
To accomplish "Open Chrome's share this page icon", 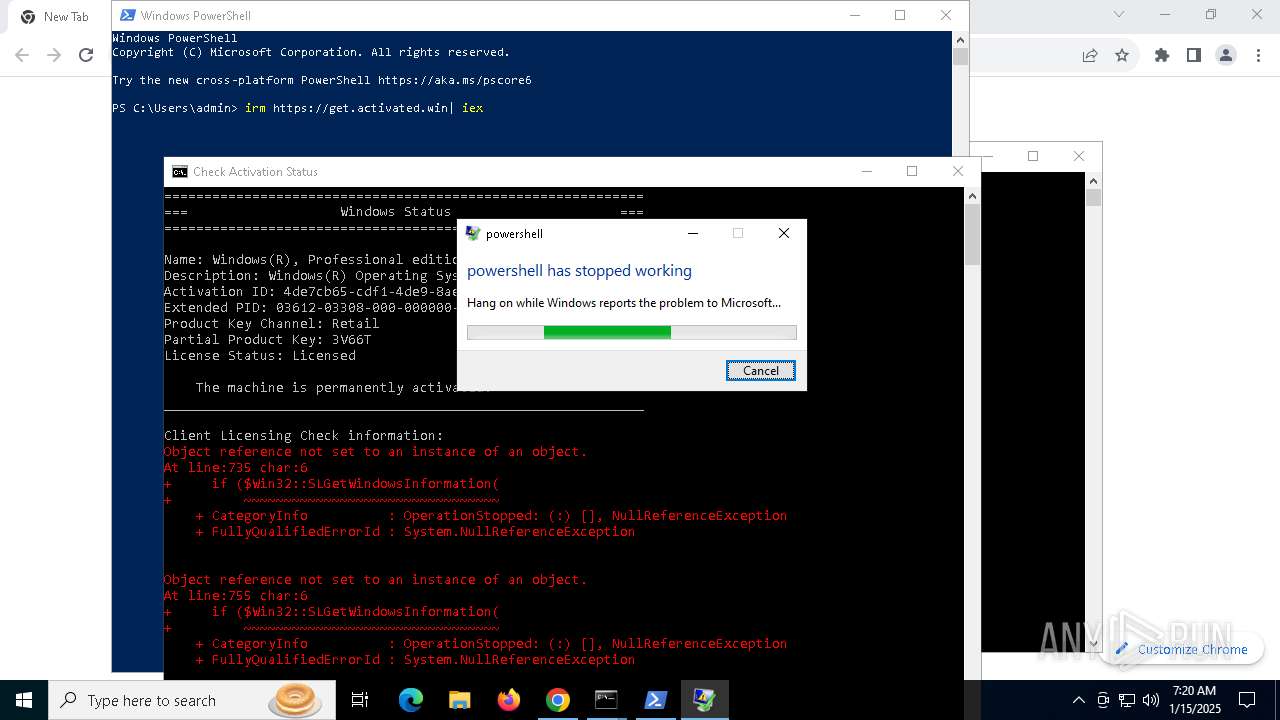I will click(x=1090, y=56).
